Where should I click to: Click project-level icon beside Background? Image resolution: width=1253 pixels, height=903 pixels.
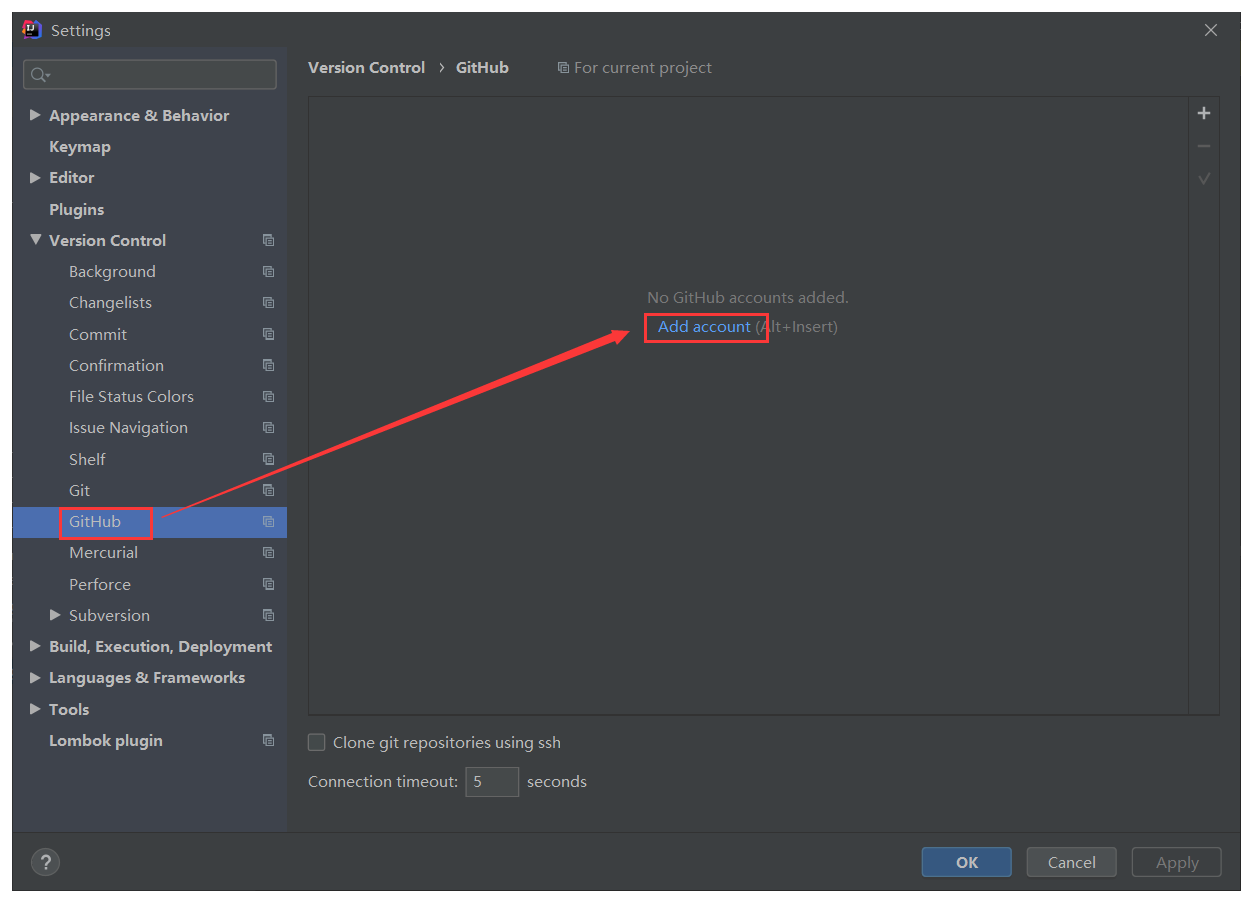pyautogui.click(x=268, y=271)
